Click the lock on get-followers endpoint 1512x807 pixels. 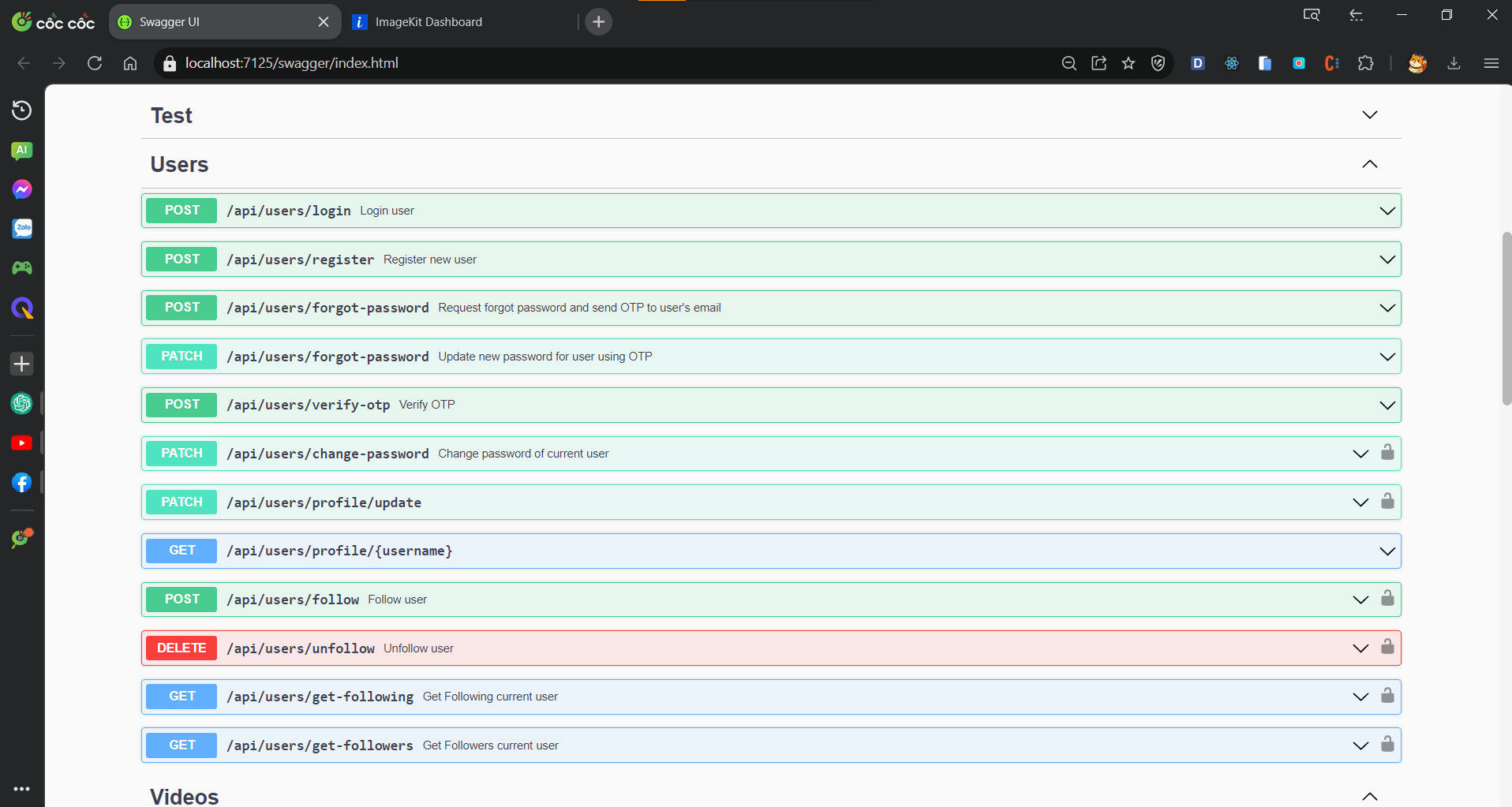1387,745
